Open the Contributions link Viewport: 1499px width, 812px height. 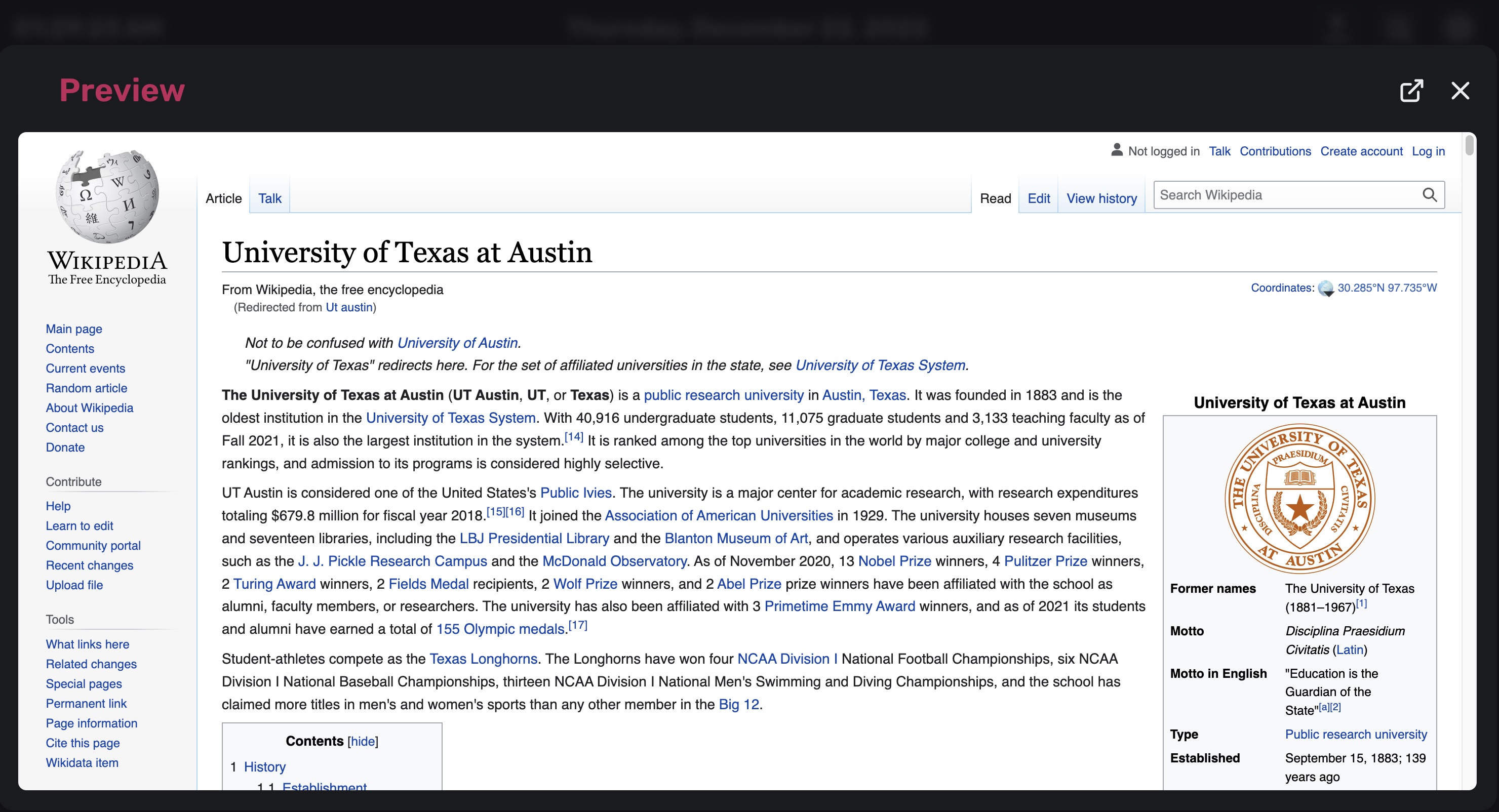point(1275,151)
